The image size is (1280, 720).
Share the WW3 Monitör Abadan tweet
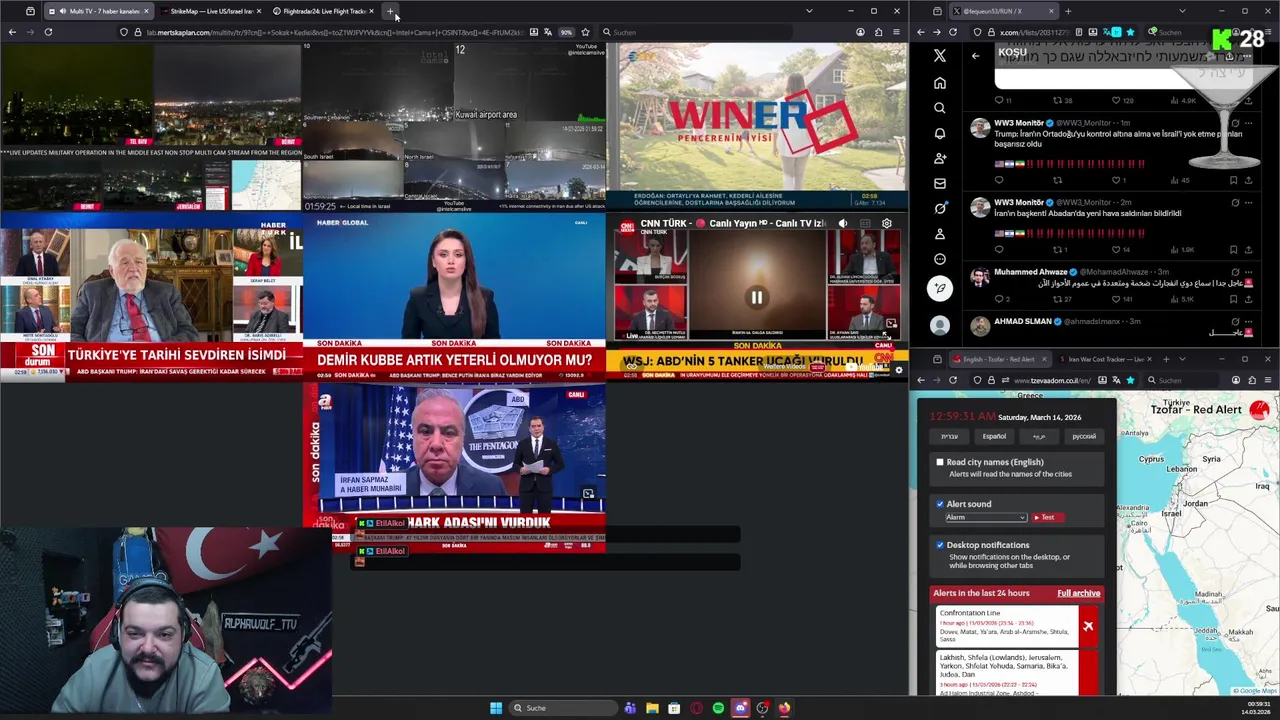tap(1247, 249)
